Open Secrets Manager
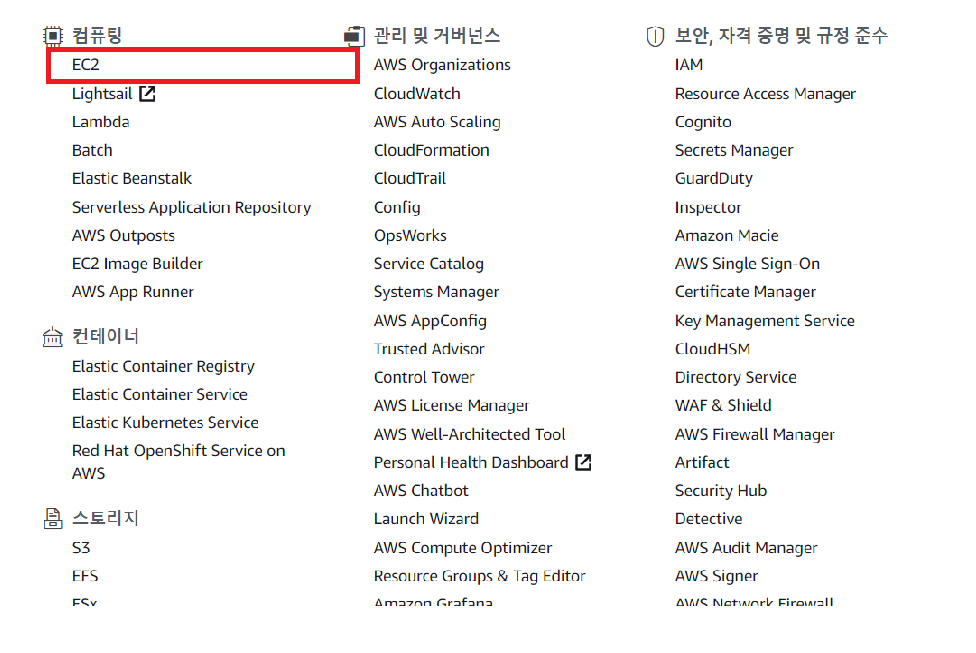 click(734, 151)
